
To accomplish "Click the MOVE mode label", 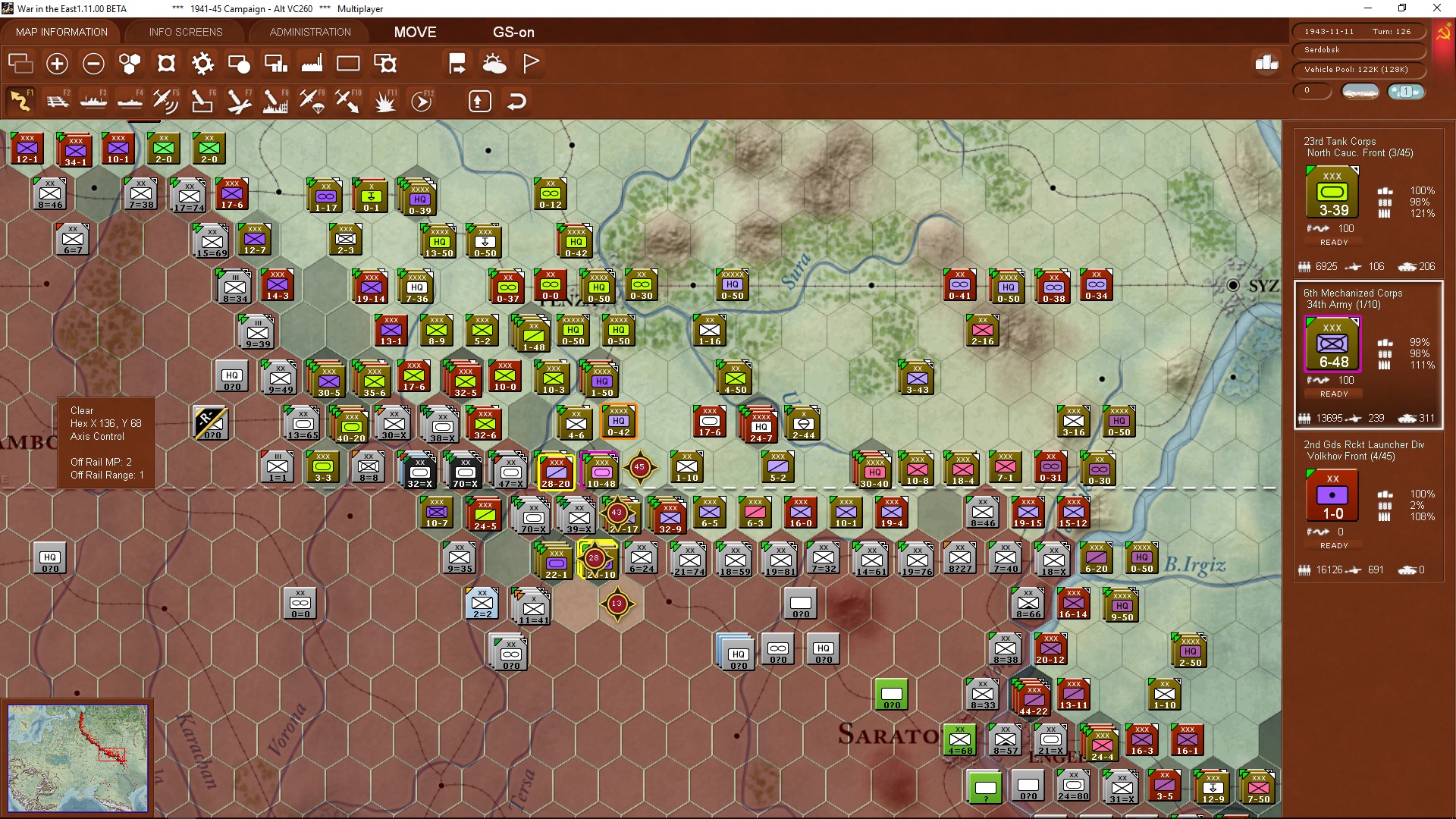I will pos(415,32).
